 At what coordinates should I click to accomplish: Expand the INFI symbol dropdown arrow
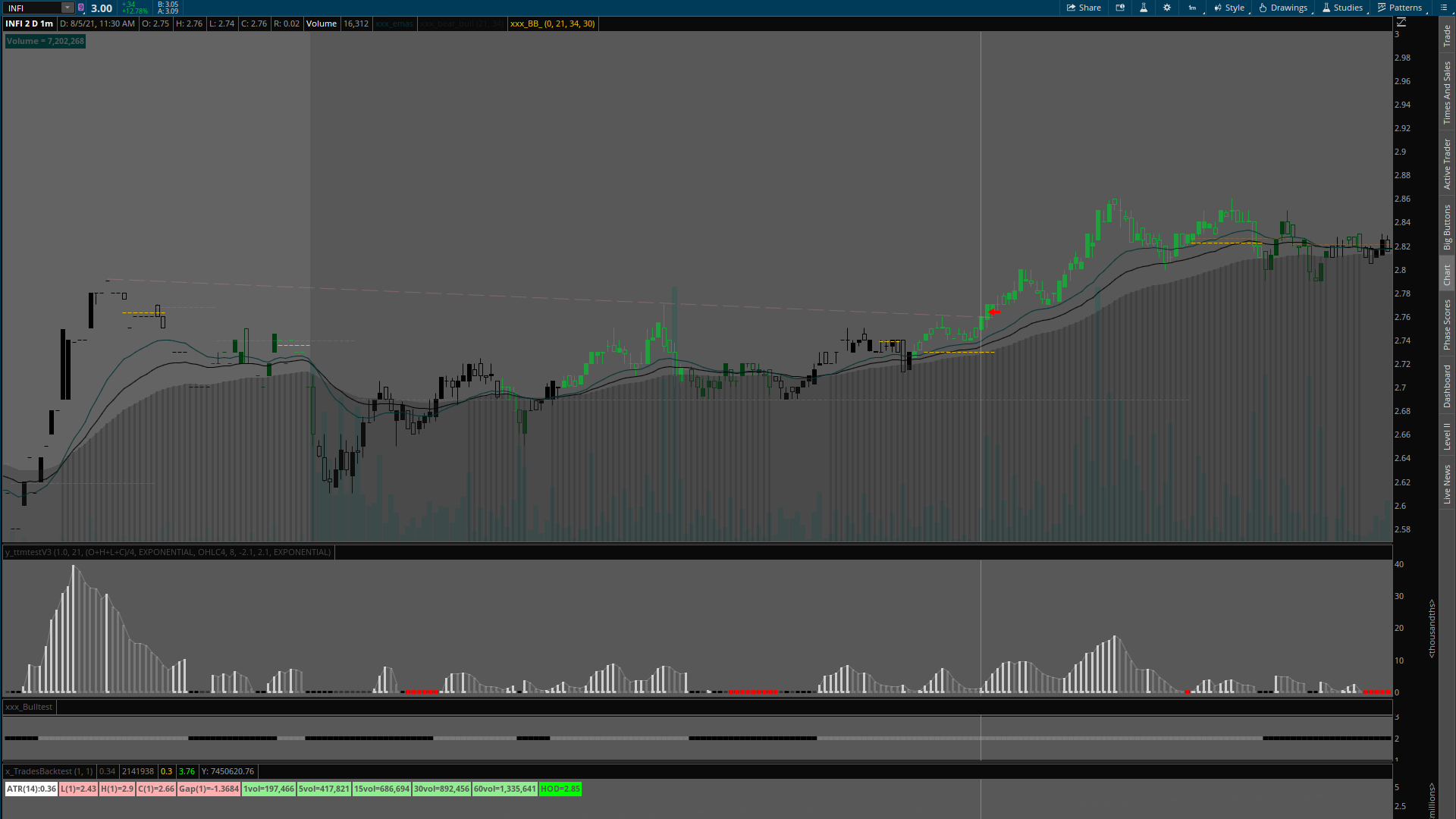[x=67, y=8]
